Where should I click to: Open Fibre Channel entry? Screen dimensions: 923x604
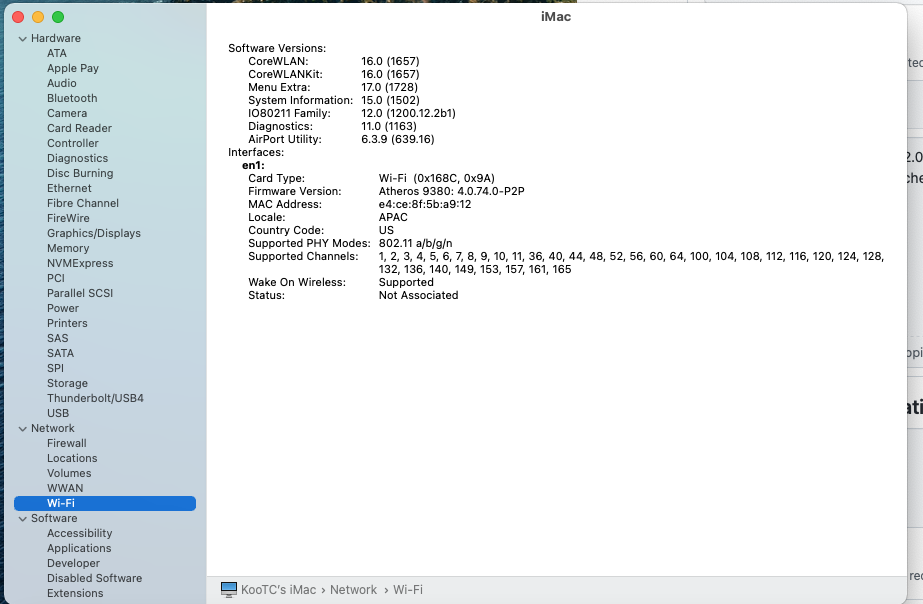coord(83,203)
